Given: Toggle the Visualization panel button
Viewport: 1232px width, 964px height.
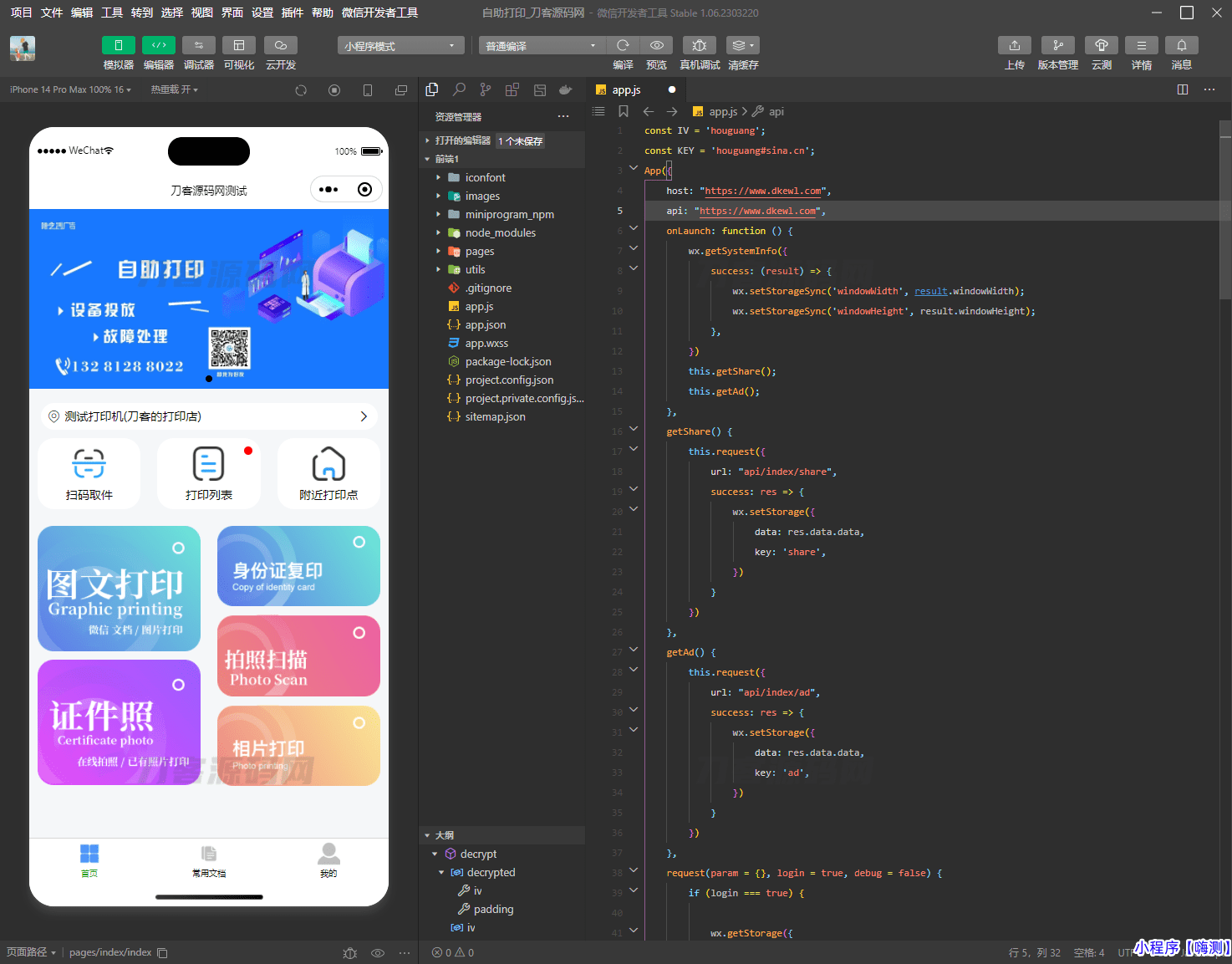Looking at the screenshot, I should (x=239, y=45).
